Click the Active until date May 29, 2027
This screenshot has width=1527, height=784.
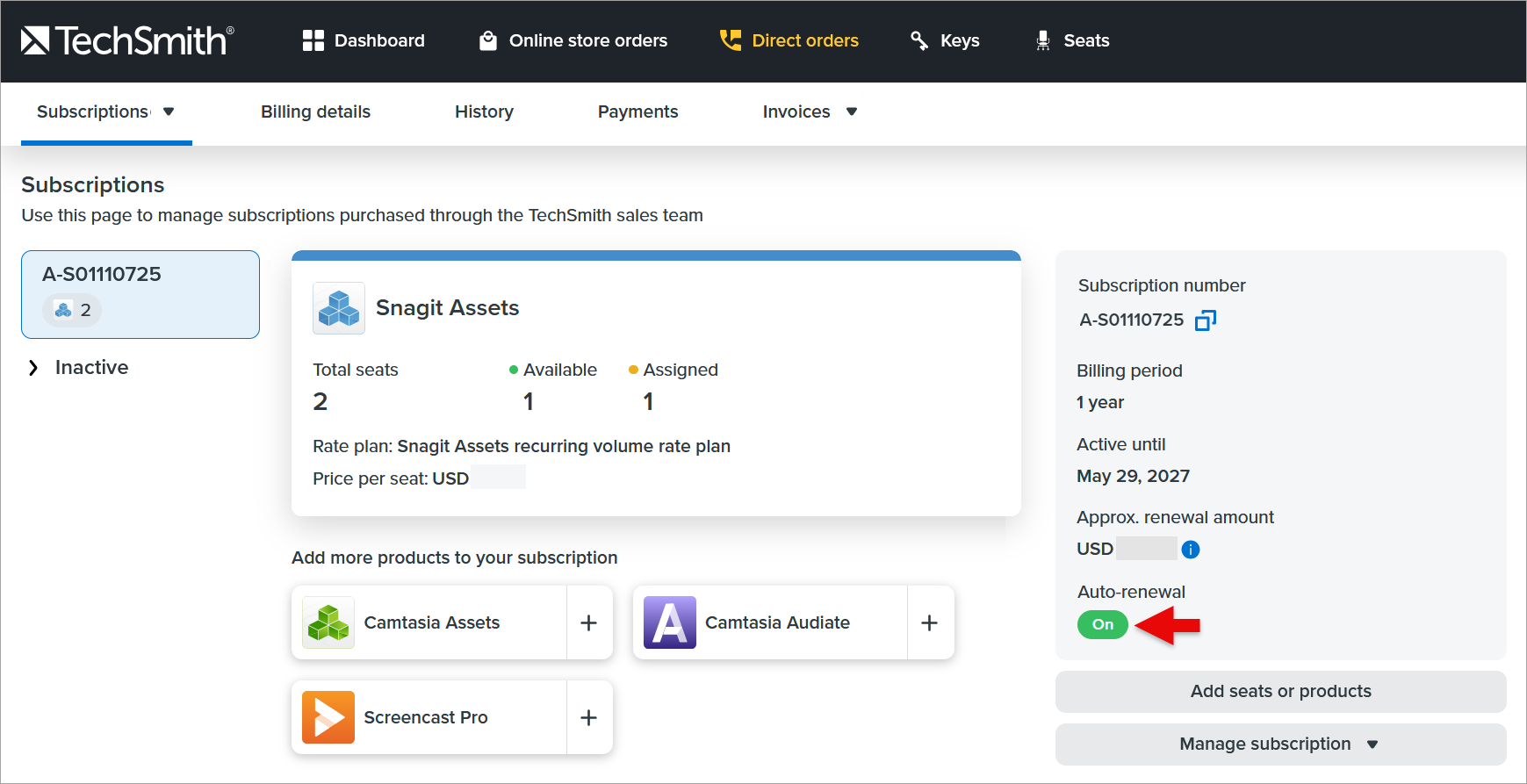coord(1134,476)
